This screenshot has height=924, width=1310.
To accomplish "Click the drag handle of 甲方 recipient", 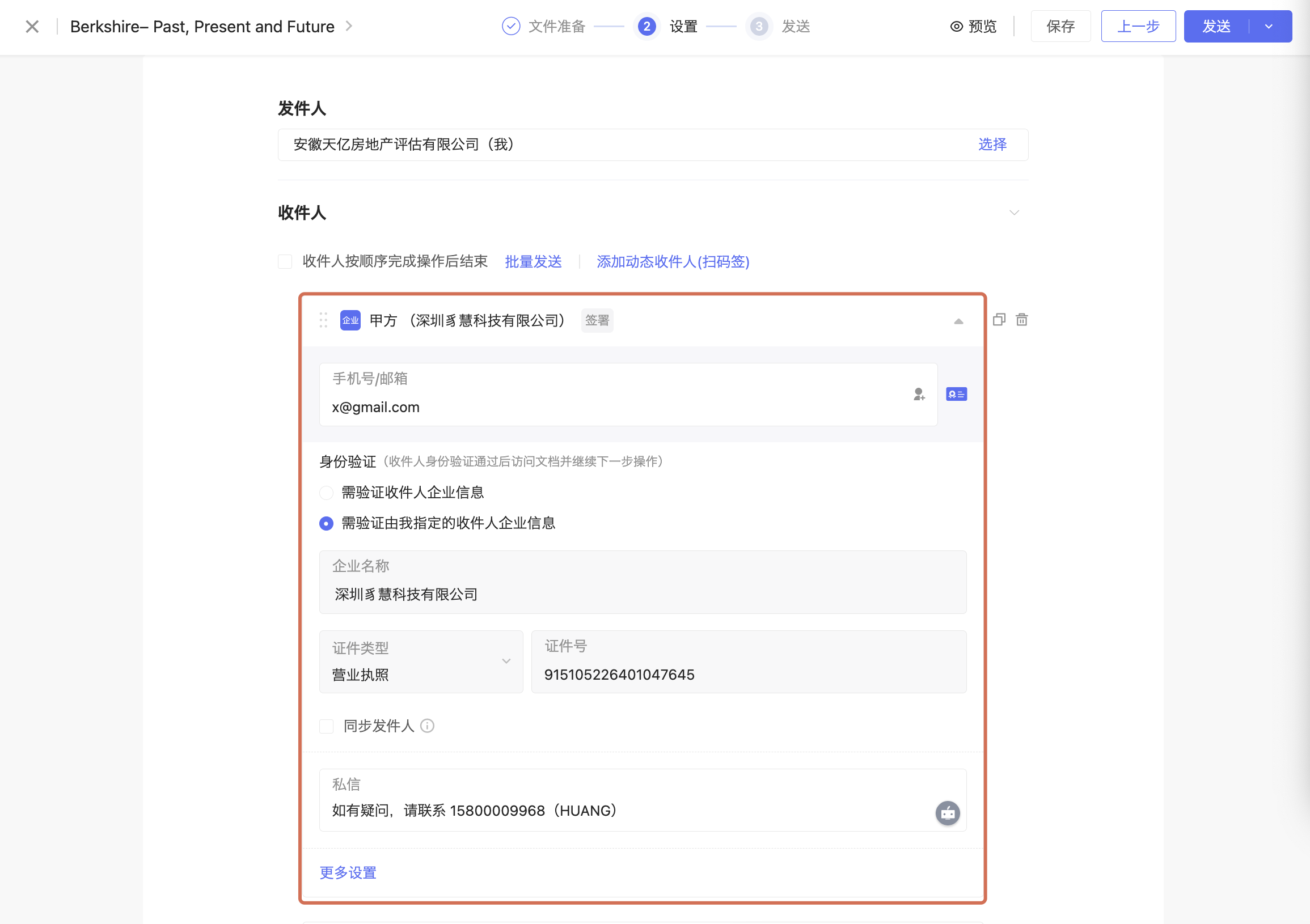I will pyautogui.click(x=323, y=320).
